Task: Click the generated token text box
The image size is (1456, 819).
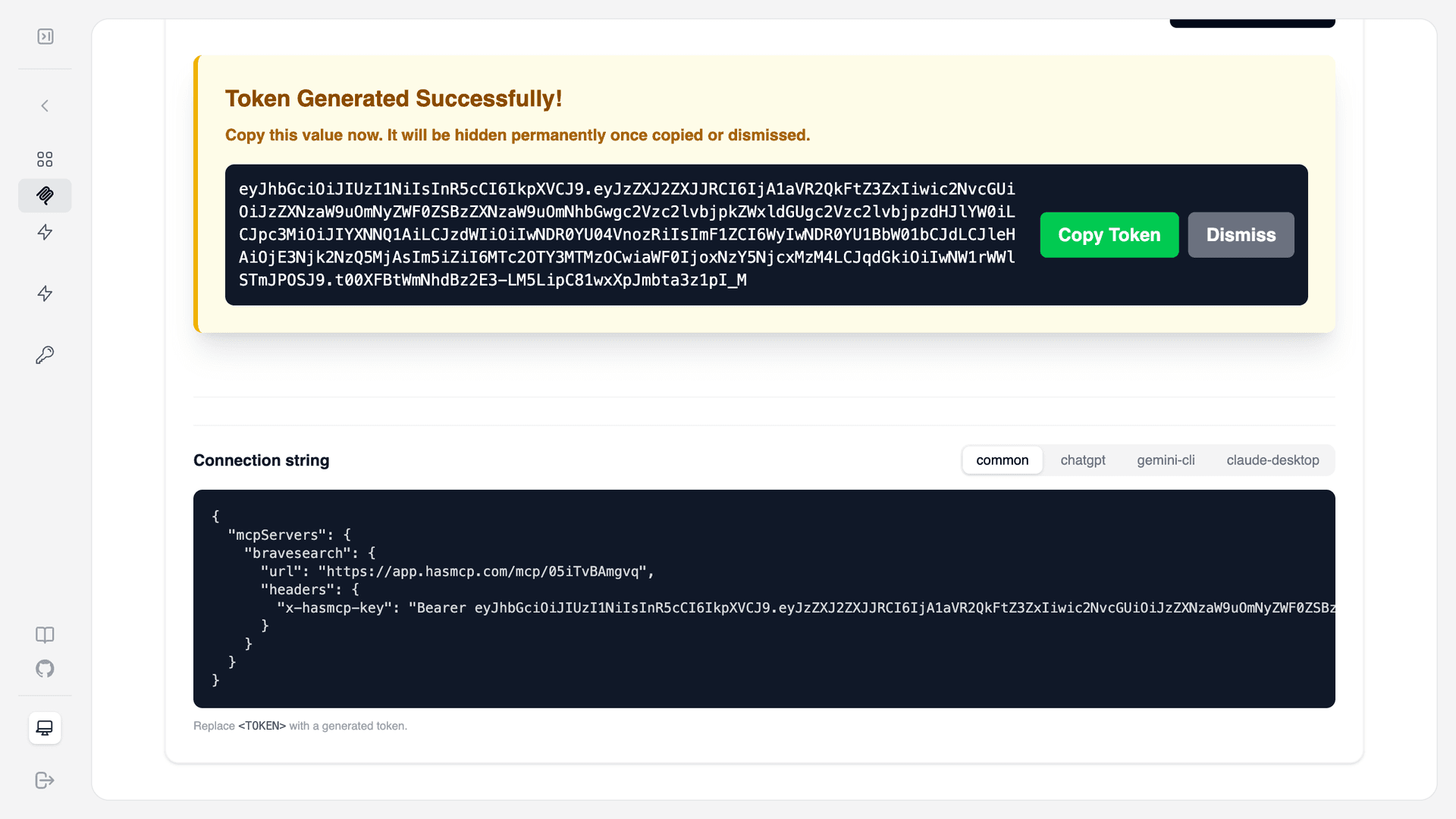Action: [x=626, y=235]
